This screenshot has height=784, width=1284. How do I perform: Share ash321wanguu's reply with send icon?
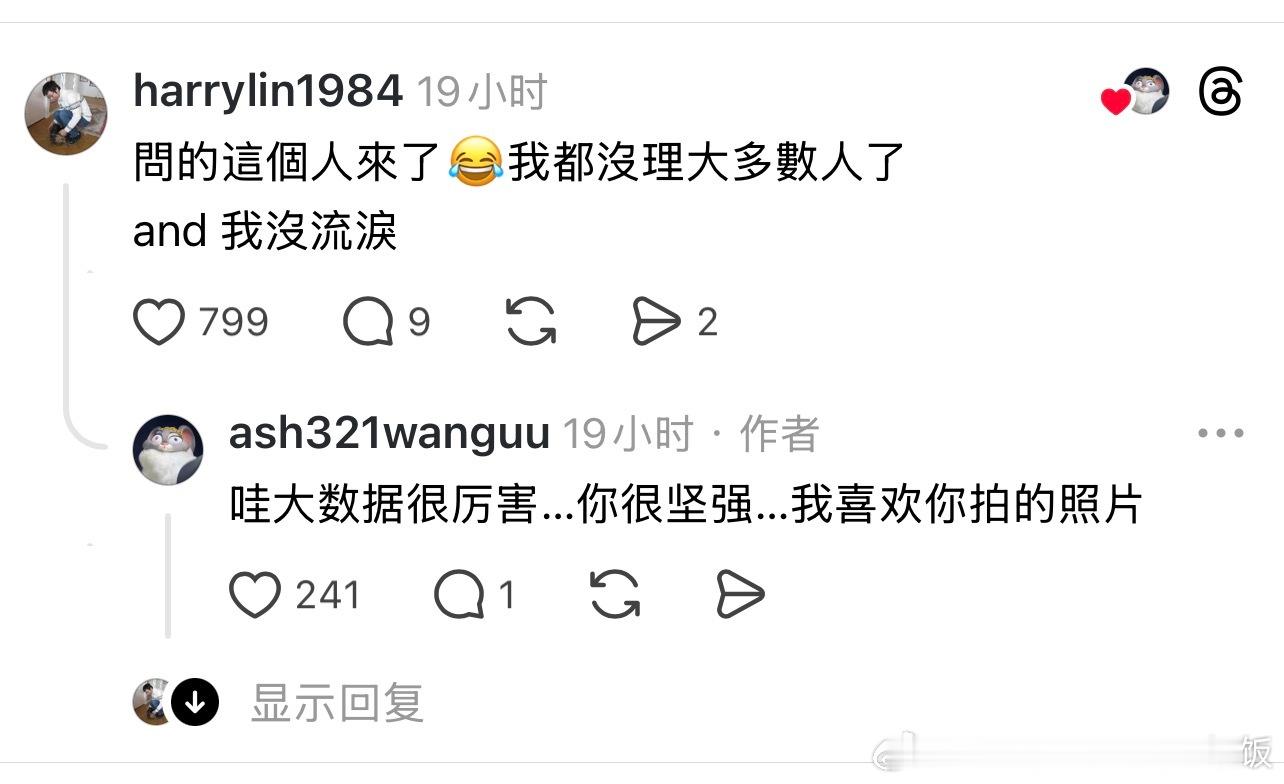[x=740, y=595]
